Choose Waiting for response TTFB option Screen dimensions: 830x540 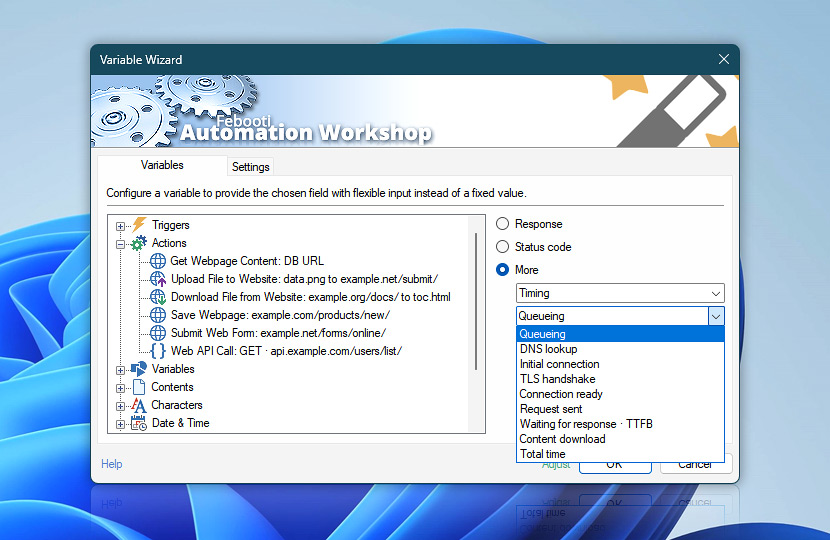tap(620, 424)
